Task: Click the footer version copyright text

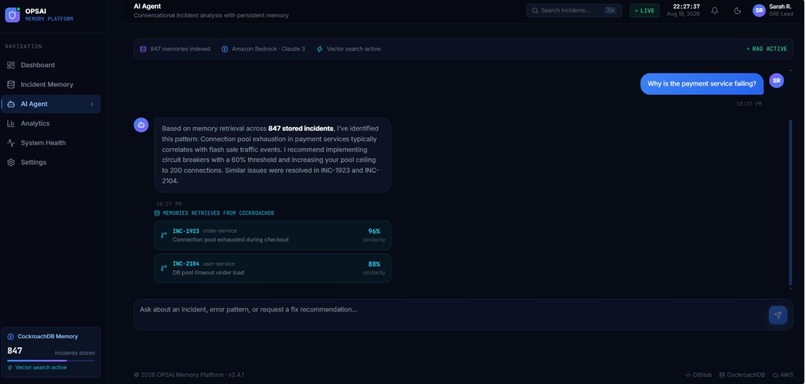Action: coord(189,375)
